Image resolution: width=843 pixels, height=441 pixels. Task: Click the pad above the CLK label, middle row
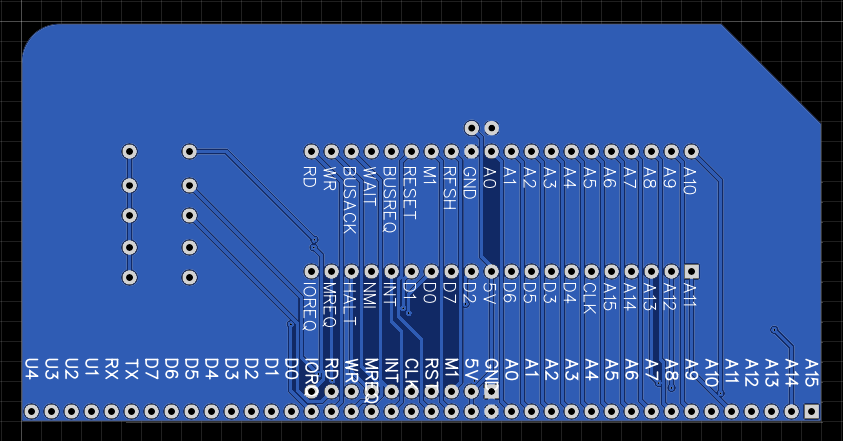coord(591,272)
